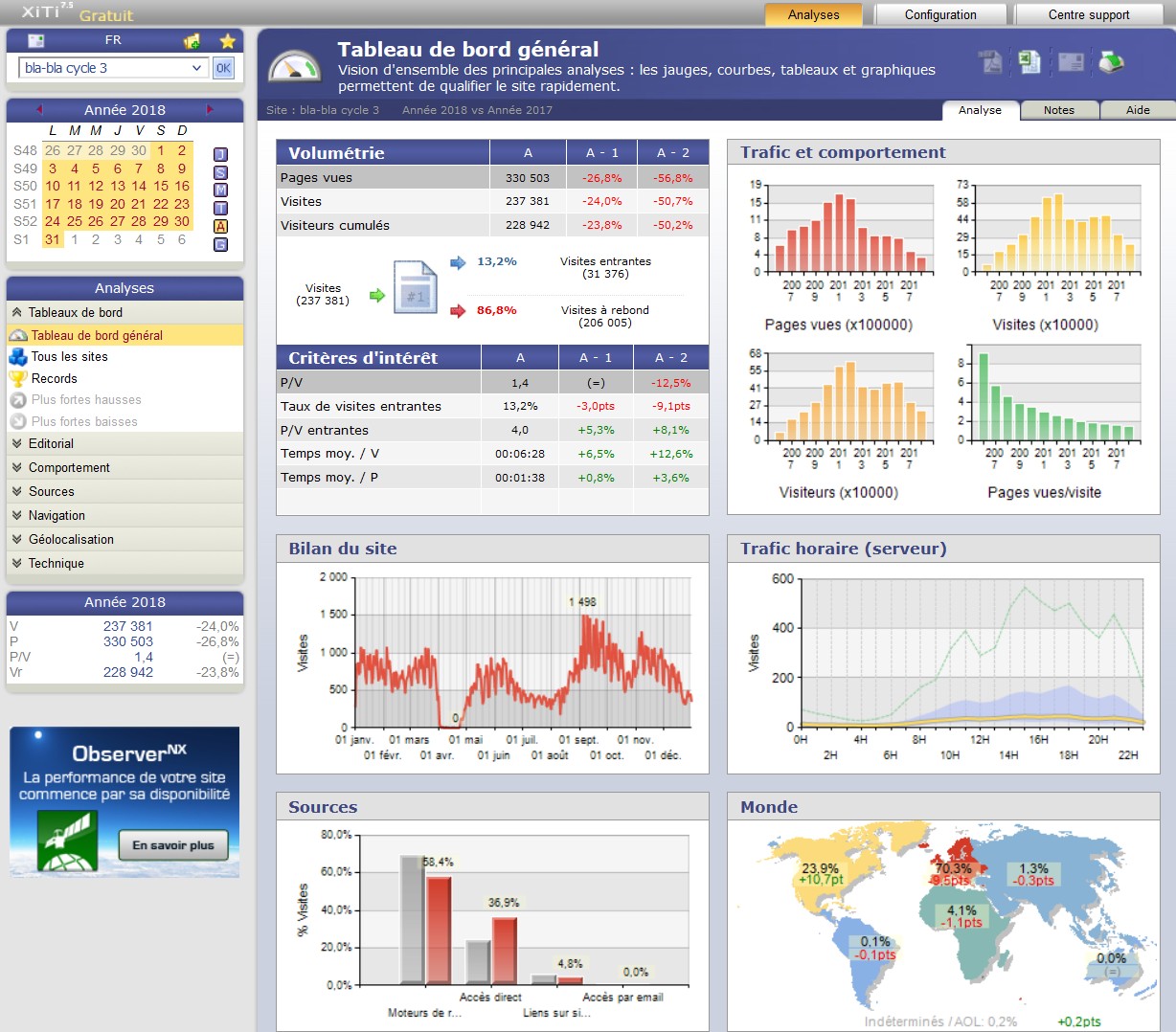Open the bla-bla cycle 3 site dropdown

click(112, 68)
